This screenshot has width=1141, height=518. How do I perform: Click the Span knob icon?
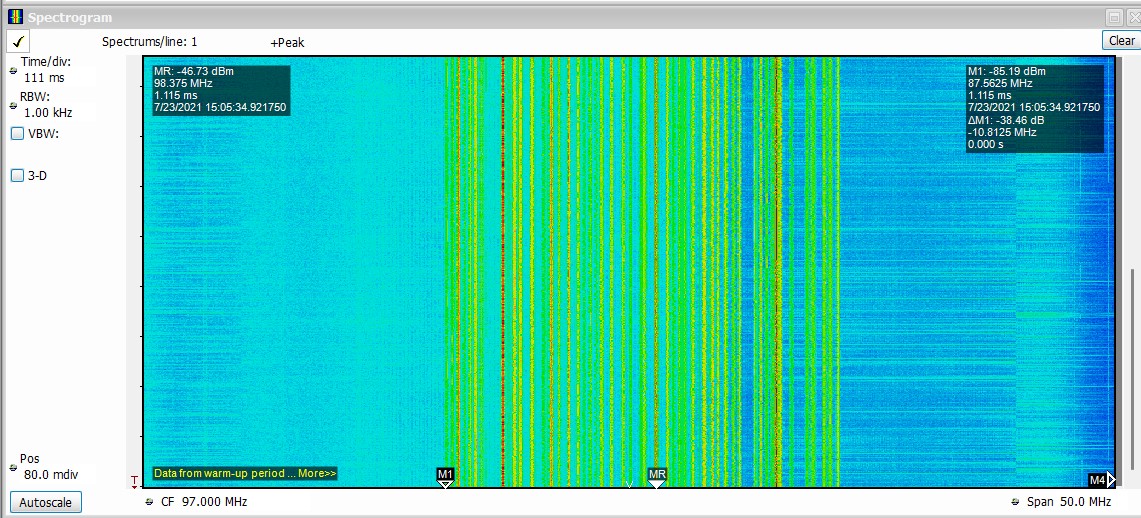1015,502
